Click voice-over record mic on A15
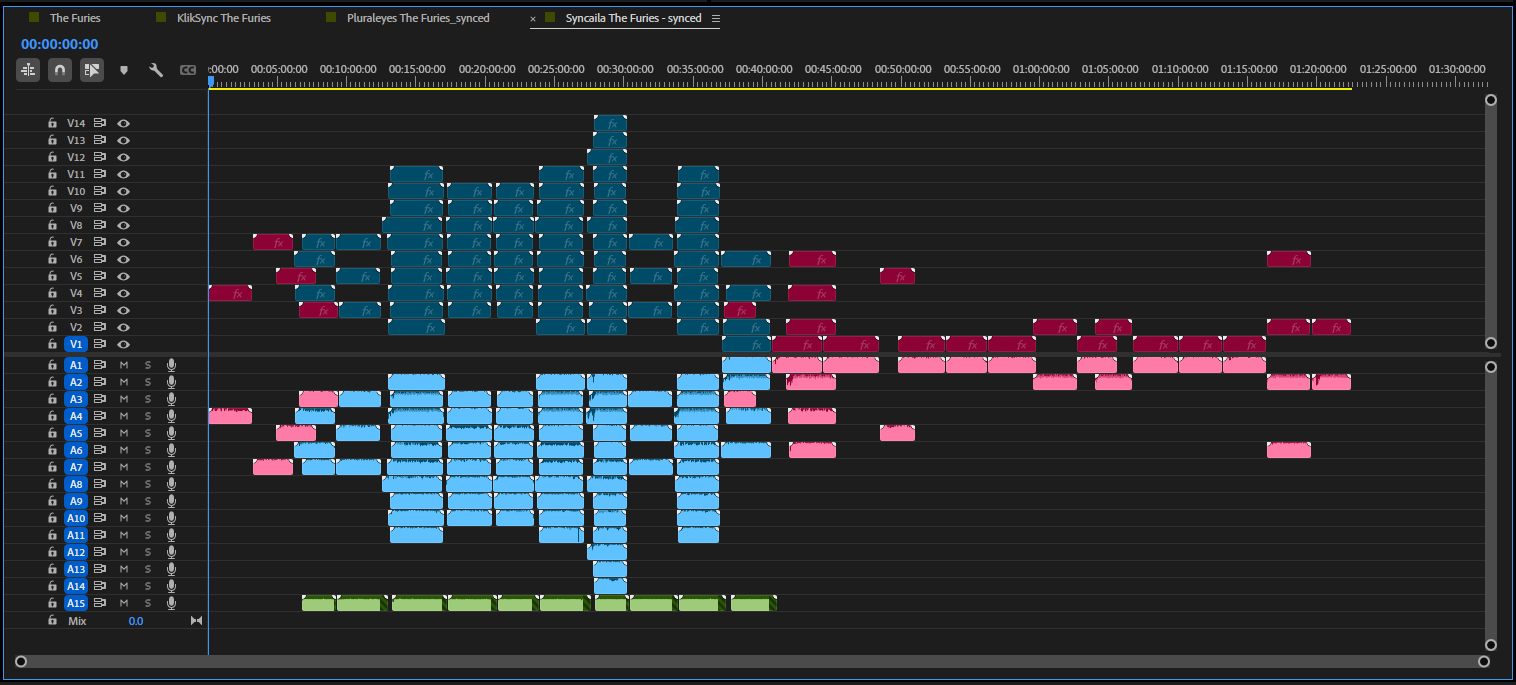1516x685 pixels. tap(172, 603)
